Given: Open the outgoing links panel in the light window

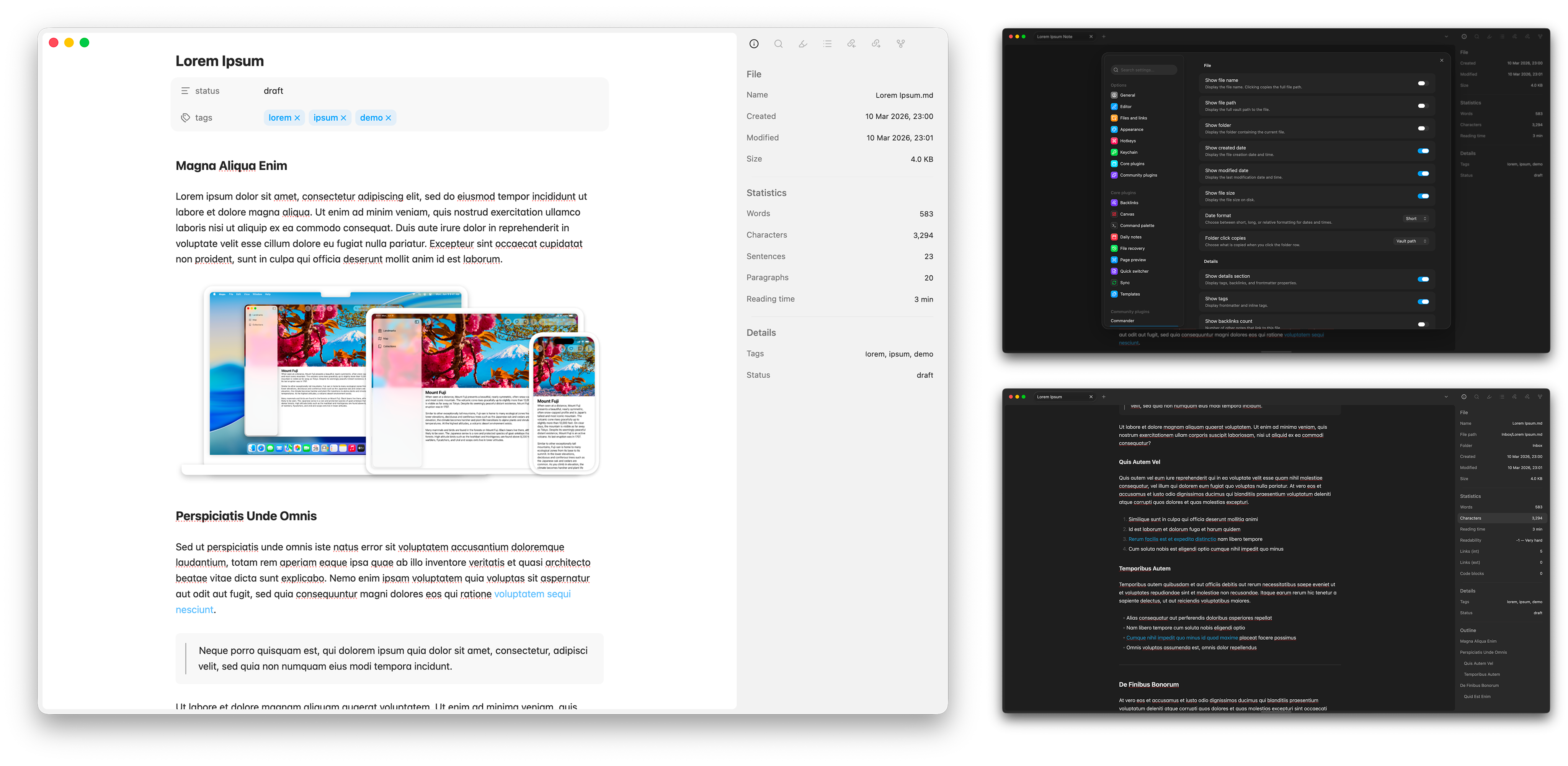Looking at the screenshot, I should pos(876,44).
